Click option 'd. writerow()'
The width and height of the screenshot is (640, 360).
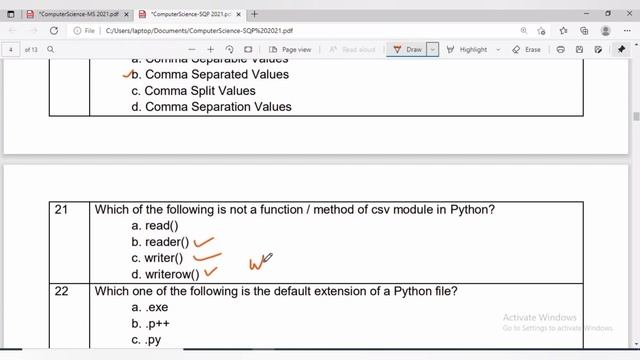(x=165, y=274)
